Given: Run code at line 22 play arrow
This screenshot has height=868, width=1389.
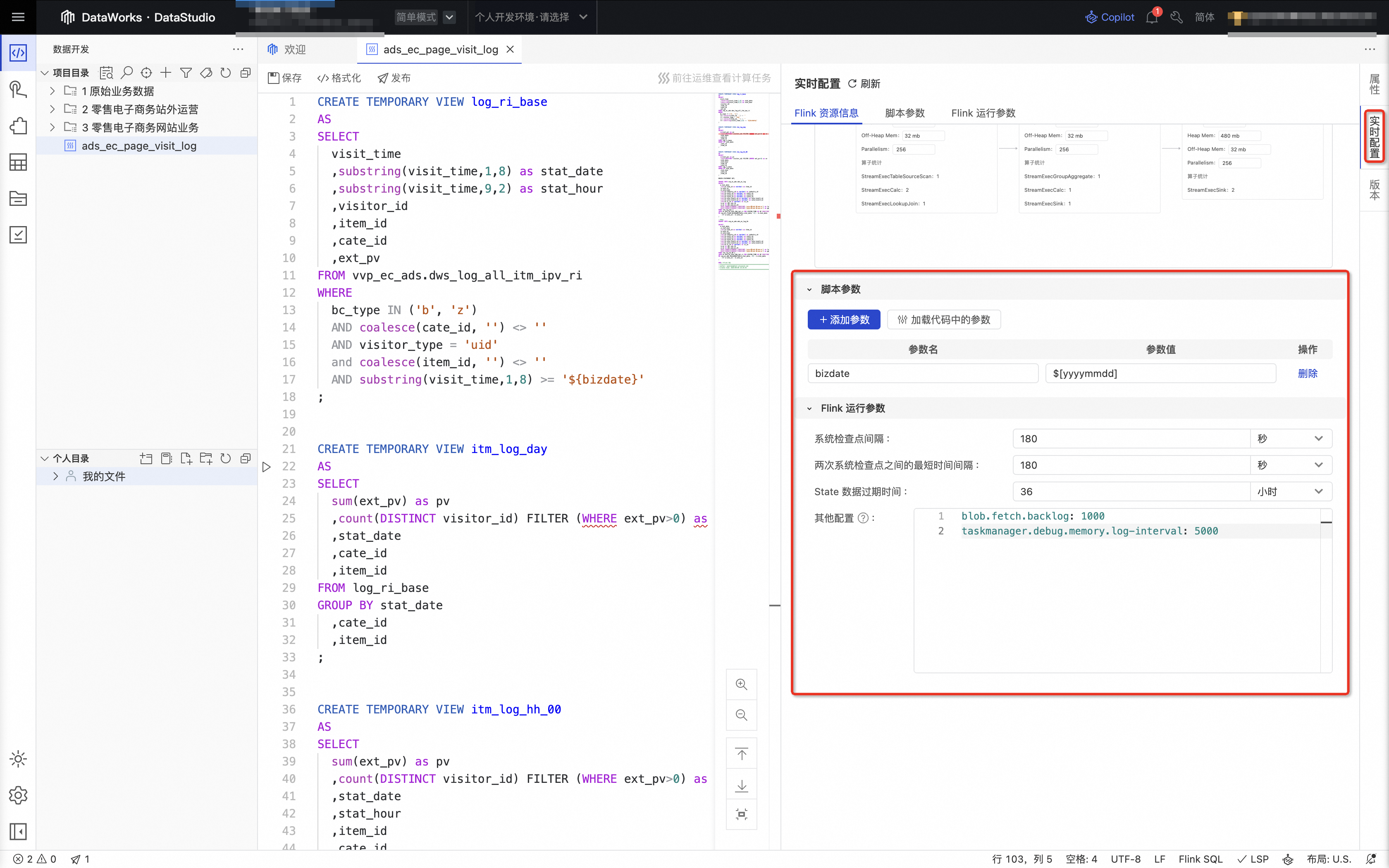Looking at the screenshot, I should point(266,467).
